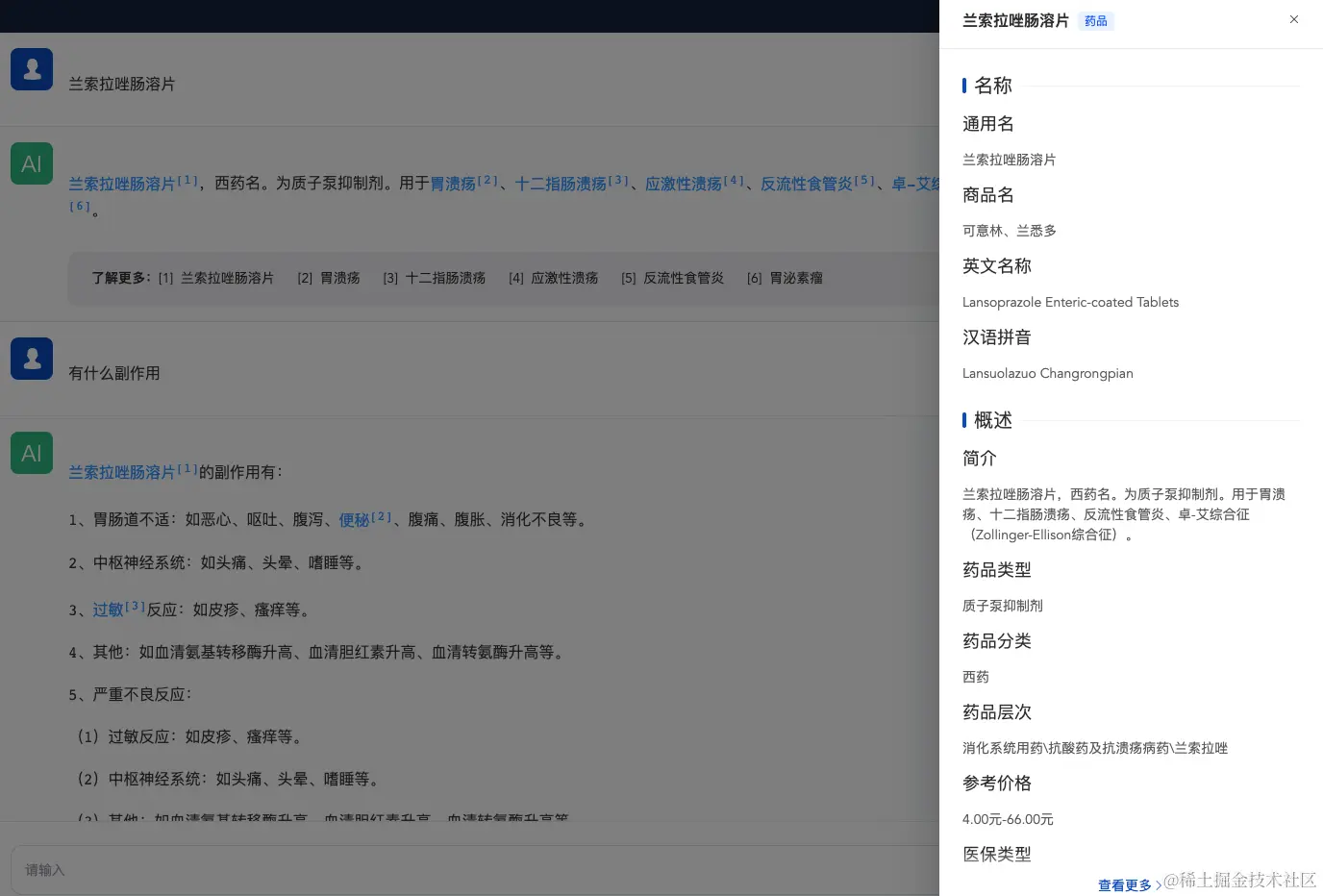
Task: Open 兰索拉唑肠溶片[1] link in side-effects answer
Action: tap(133, 472)
